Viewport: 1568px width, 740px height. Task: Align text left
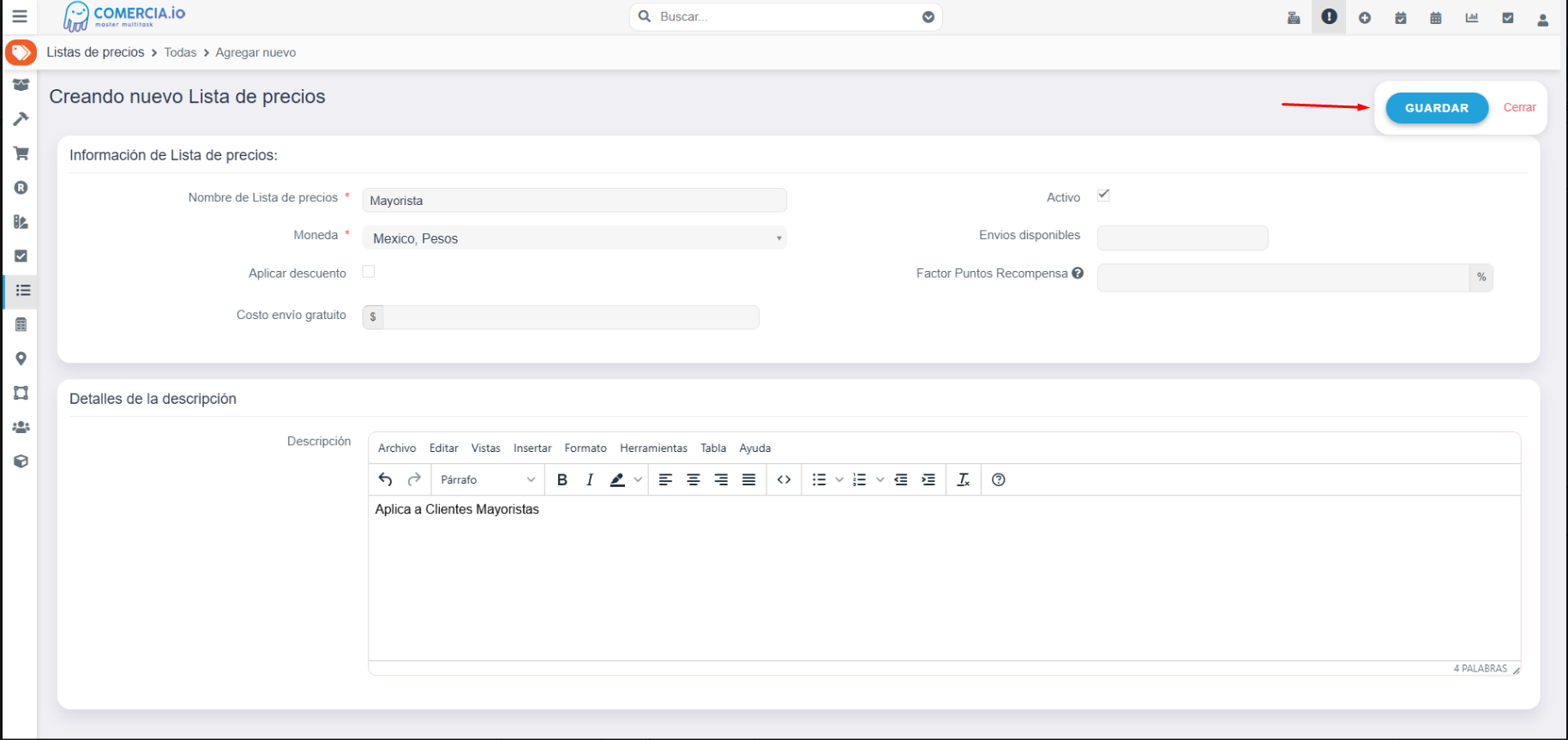pyautogui.click(x=665, y=479)
